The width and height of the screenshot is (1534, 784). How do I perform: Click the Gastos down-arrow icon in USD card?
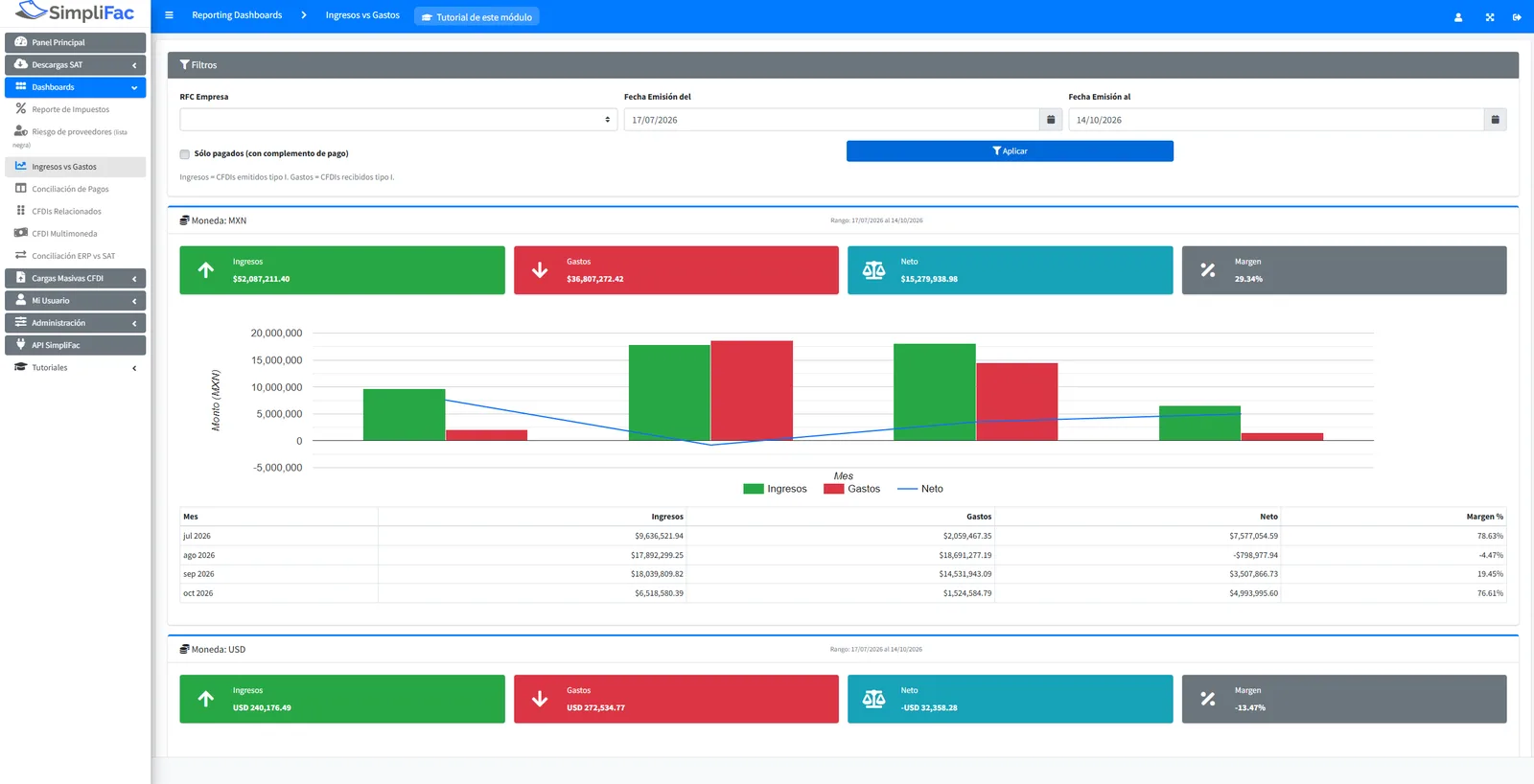point(540,699)
